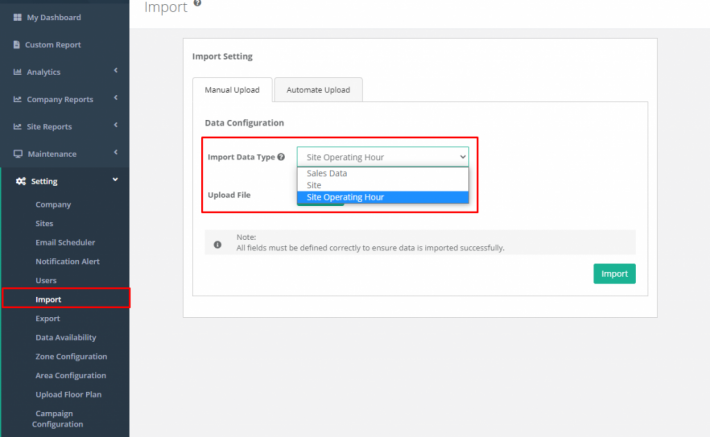The image size is (710, 437).
Task: Collapse the Setting menu chevron
Action: click(x=115, y=180)
